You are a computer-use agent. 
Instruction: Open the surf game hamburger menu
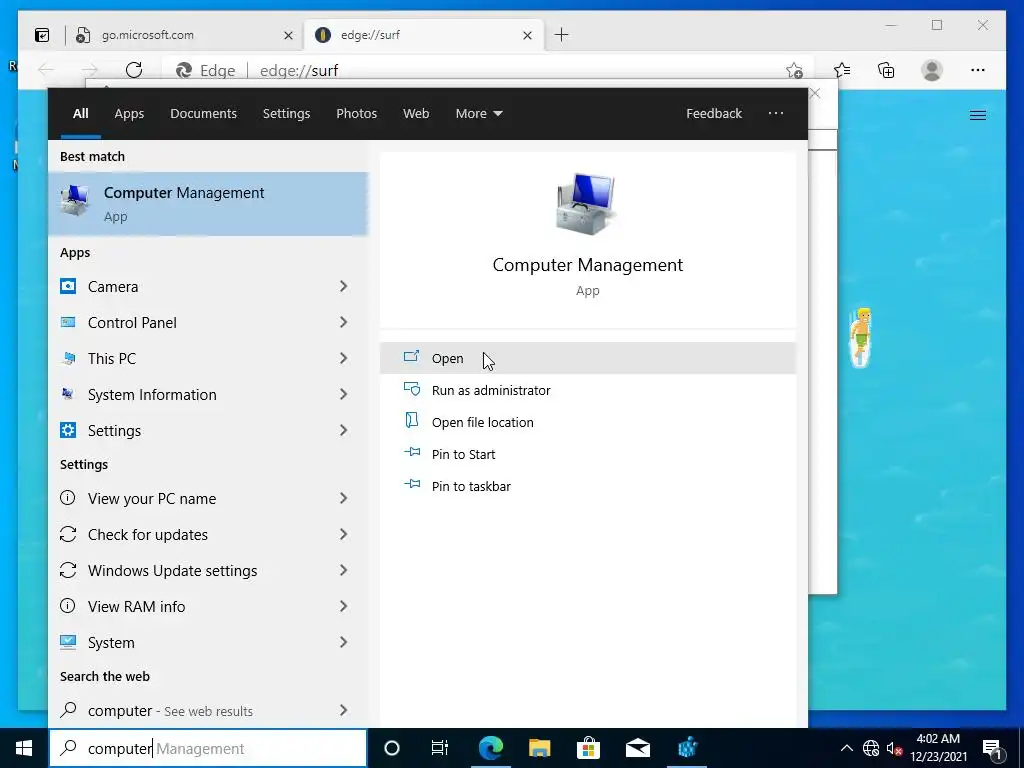(978, 116)
